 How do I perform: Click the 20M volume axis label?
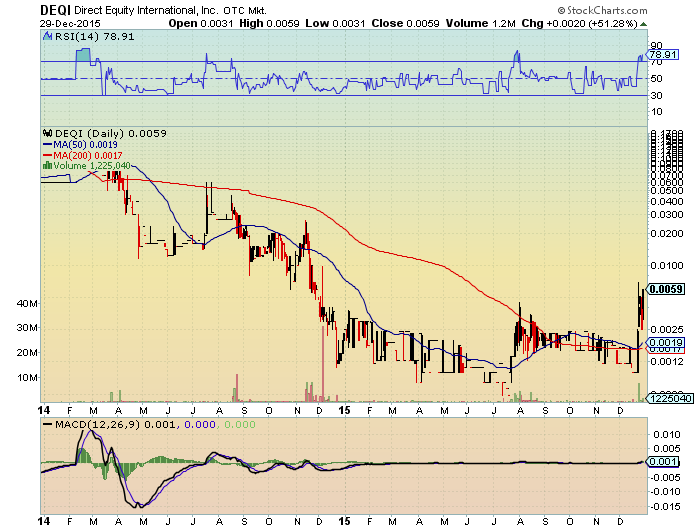point(26,353)
